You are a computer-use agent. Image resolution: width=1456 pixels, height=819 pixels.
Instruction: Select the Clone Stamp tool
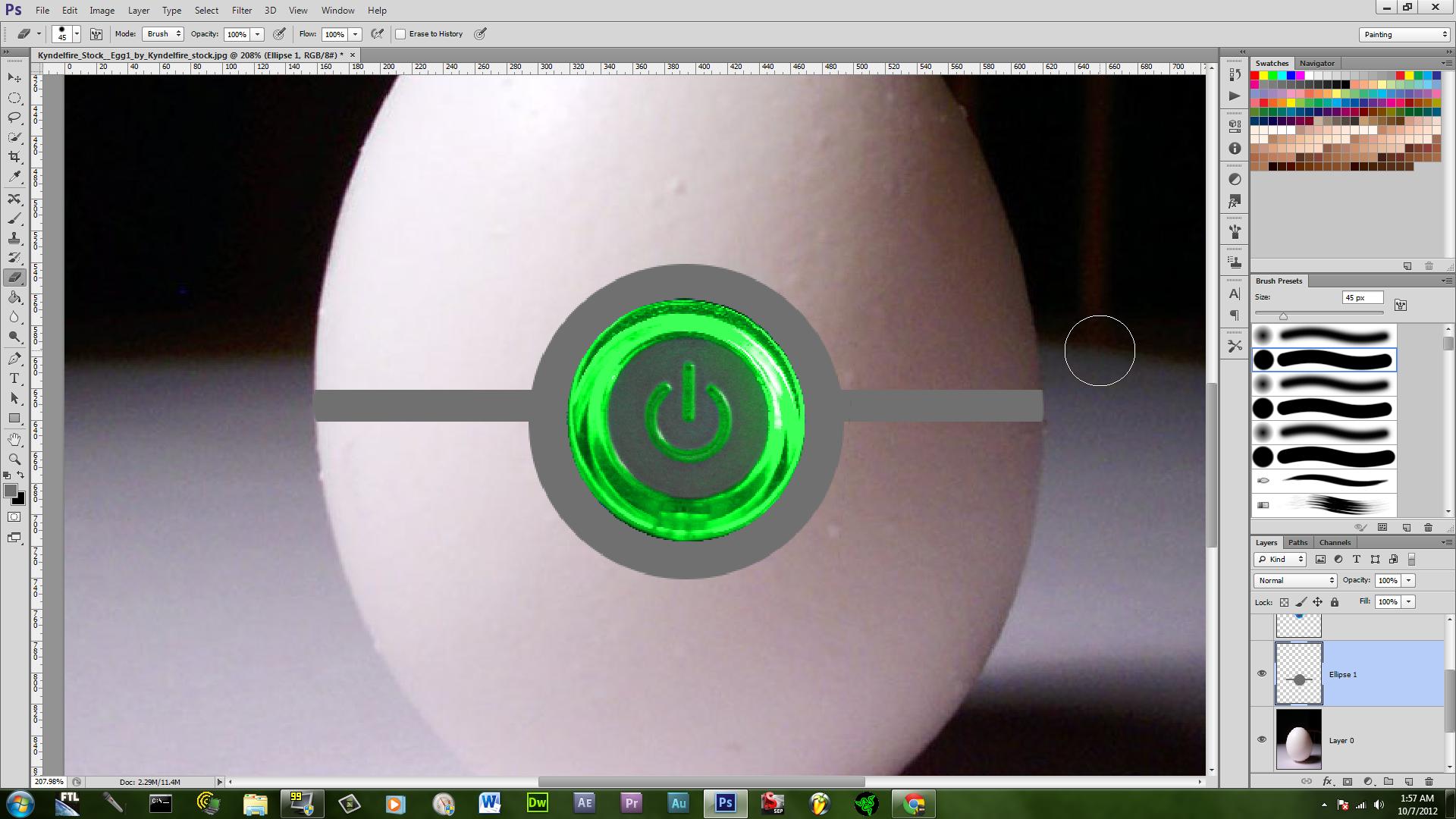pyautogui.click(x=14, y=238)
